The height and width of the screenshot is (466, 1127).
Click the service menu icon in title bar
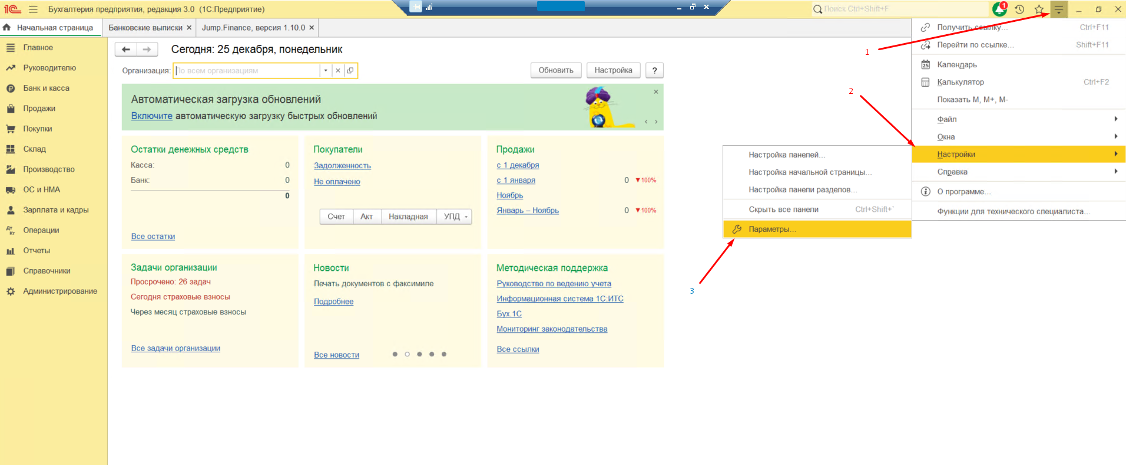[x=1058, y=9]
